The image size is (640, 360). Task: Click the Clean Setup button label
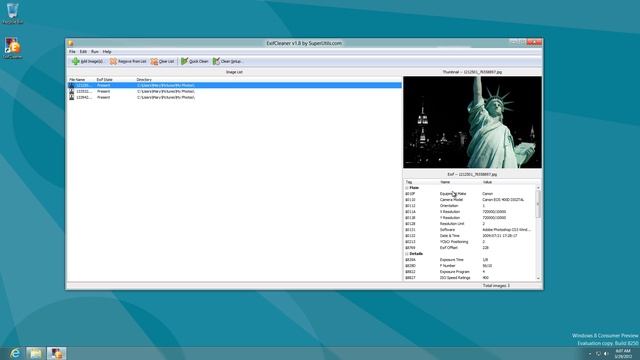(x=231, y=62)
